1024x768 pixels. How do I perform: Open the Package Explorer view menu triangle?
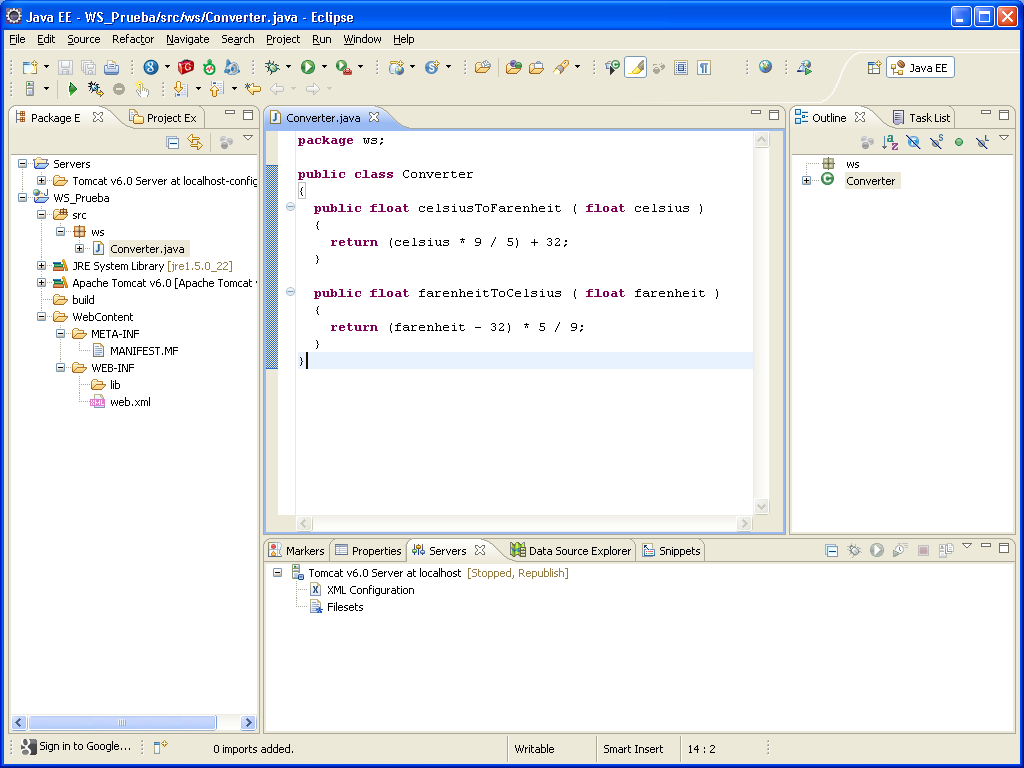(x=248, y=138)
